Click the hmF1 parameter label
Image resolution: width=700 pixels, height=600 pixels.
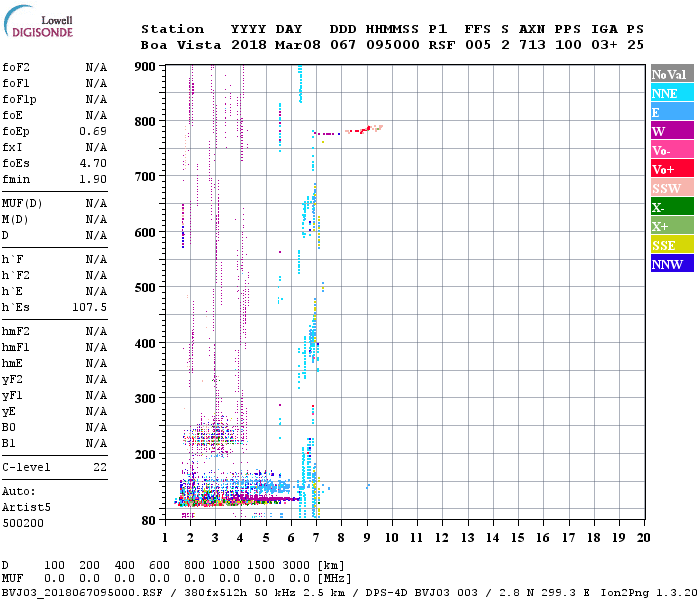pyautogui.click(x=16, y=347)
